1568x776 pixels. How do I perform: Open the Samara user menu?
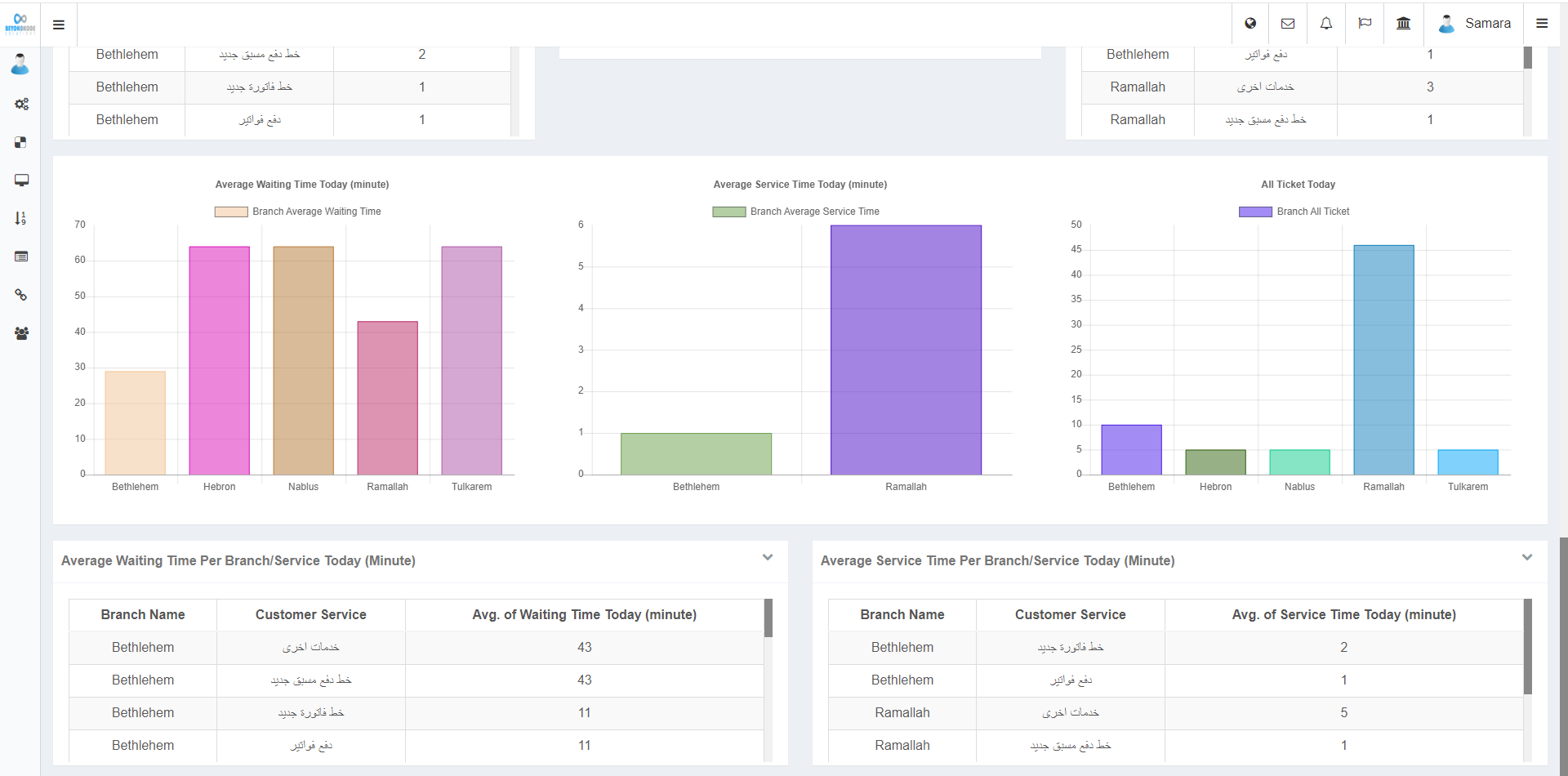pyautogui.click(x=1475, y=24)
